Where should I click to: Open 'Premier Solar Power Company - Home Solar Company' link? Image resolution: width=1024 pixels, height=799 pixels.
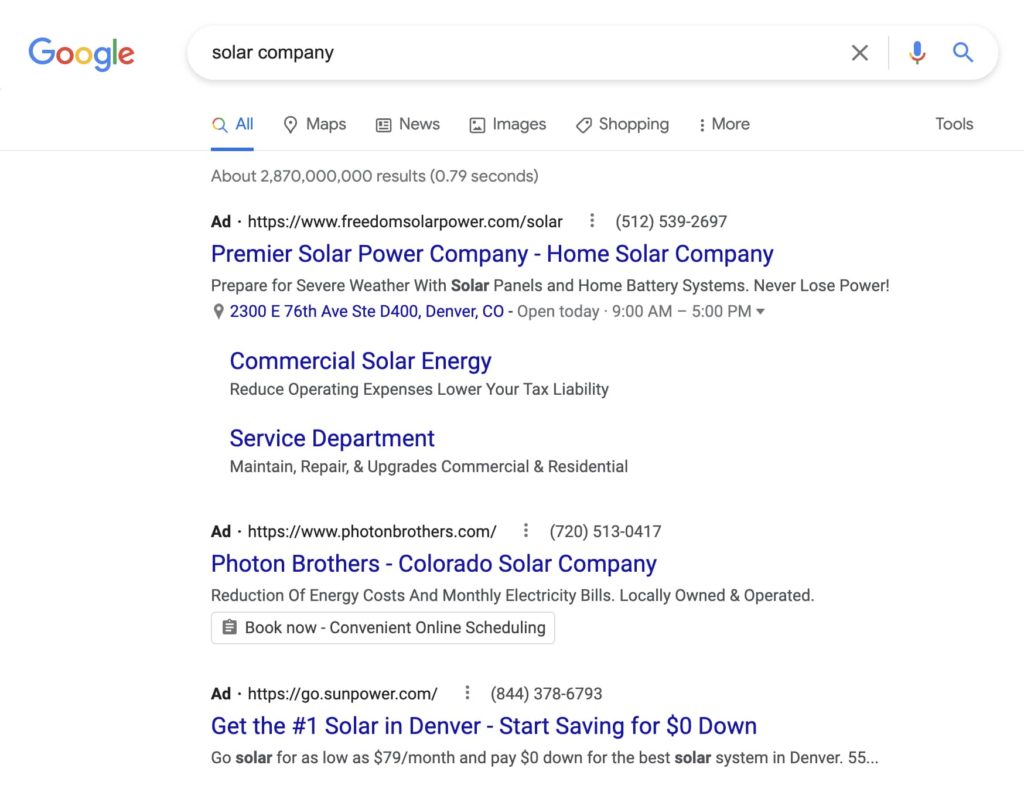point(492,254)
